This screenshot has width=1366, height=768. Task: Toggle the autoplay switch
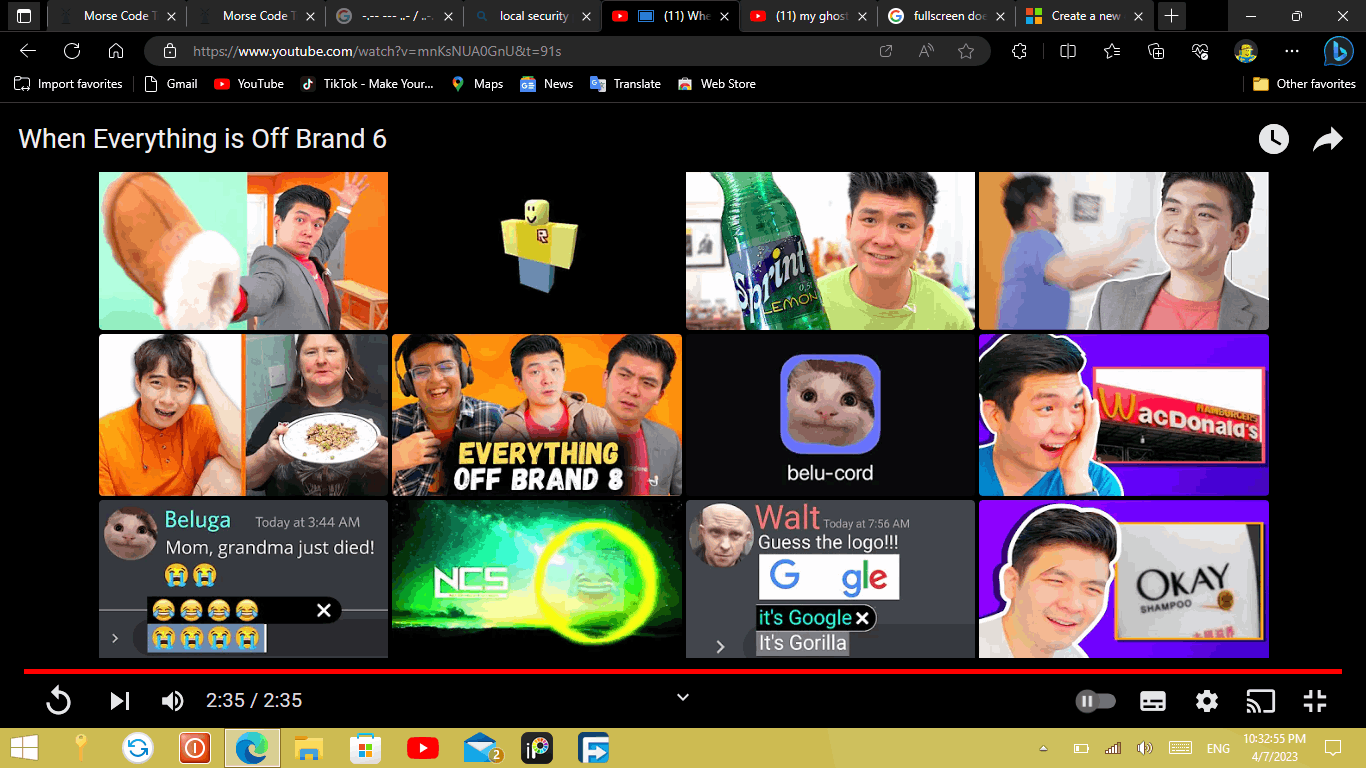1094,701
